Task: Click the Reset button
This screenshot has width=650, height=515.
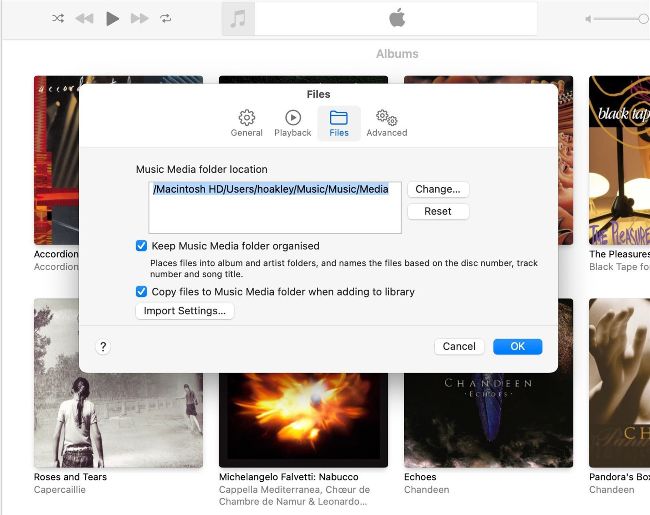Action: pos(438,211)
